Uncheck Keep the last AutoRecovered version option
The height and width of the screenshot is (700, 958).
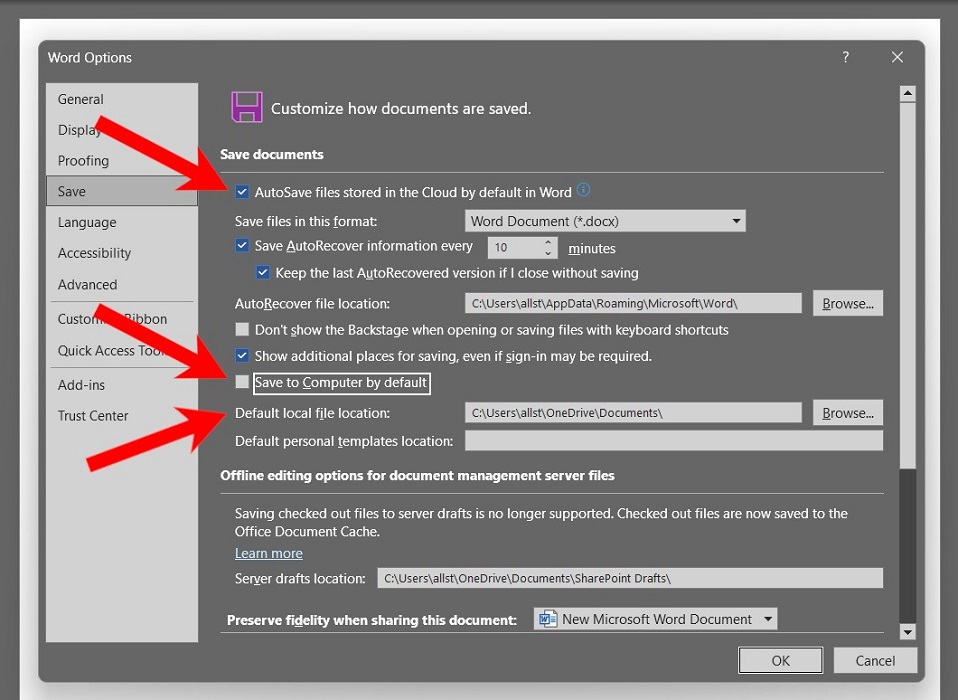(262, 272)
